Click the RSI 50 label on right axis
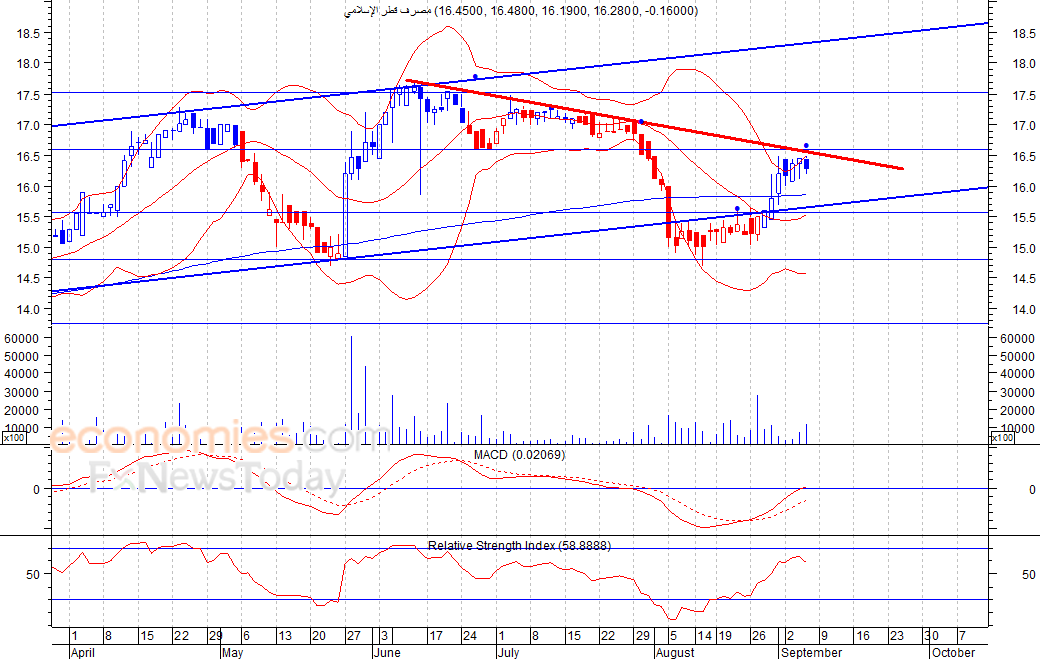 pos(1029,574)
